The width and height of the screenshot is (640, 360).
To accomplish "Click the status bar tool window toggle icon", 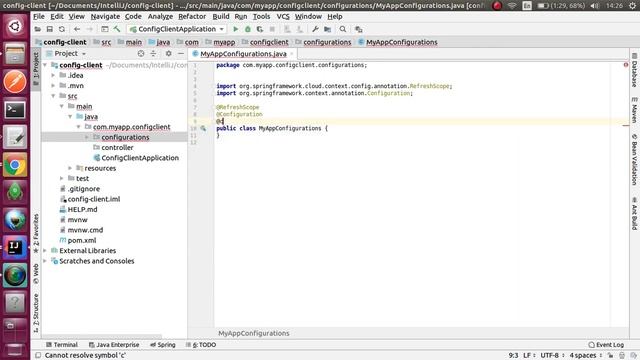I will (38, 355).
